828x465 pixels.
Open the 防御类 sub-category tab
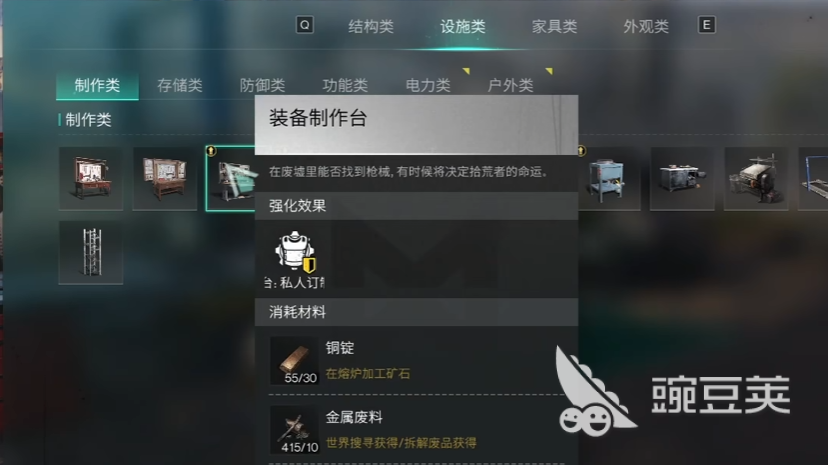[262, 85]
